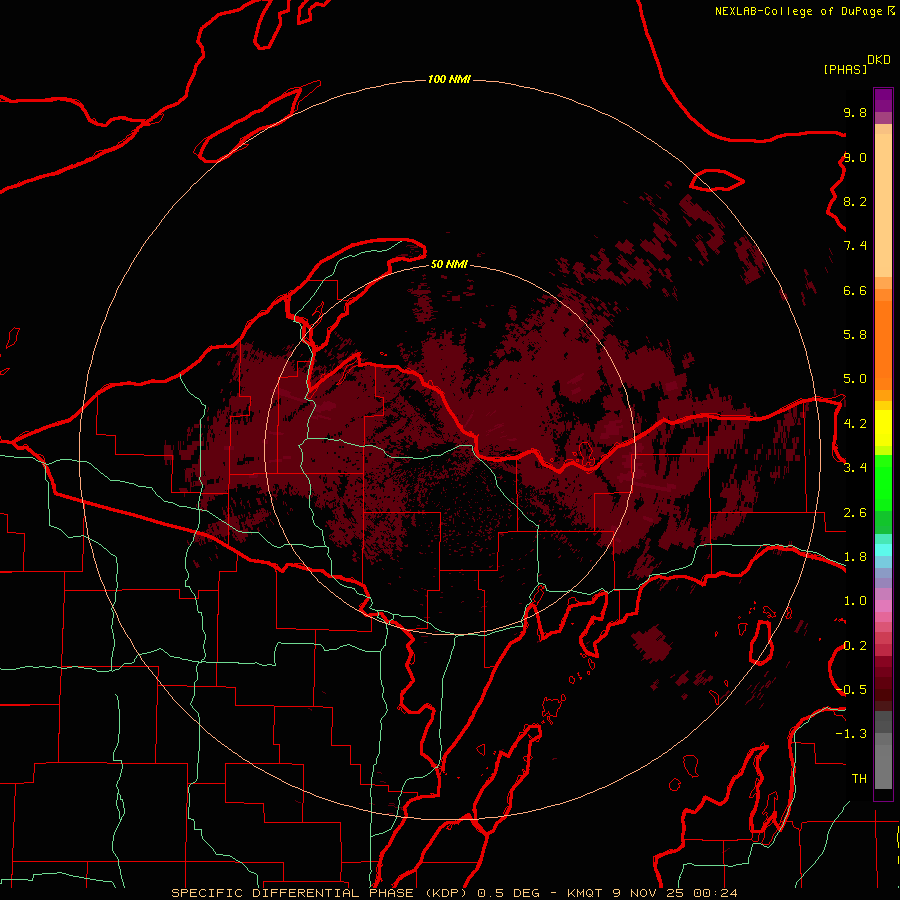The width and height of the screenshot is (900, 900).
Task: Pick the pink segment beside 1.0
Action: pos(883,606)
